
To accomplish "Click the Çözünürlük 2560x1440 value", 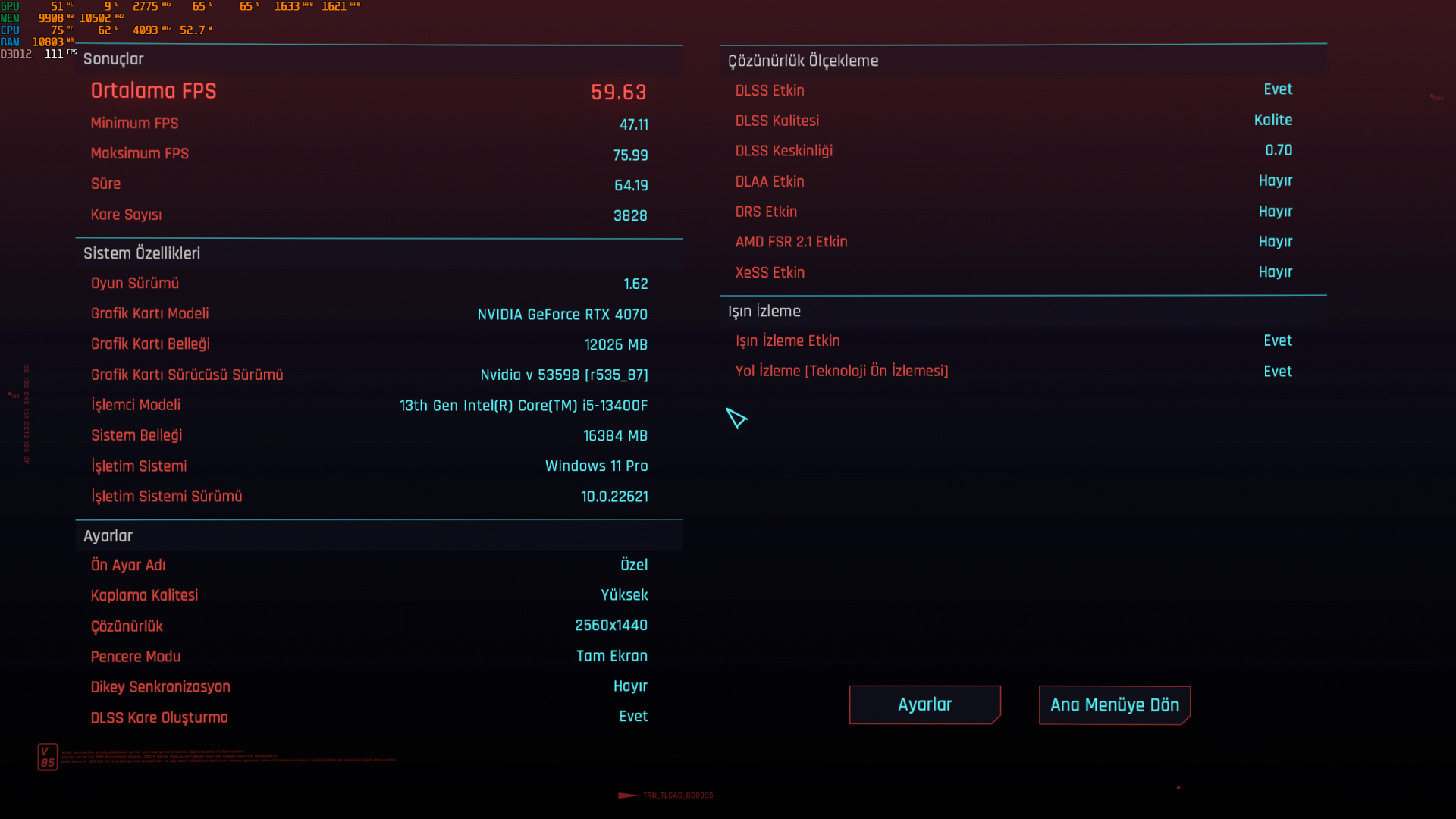I will (x=610, y=626).
